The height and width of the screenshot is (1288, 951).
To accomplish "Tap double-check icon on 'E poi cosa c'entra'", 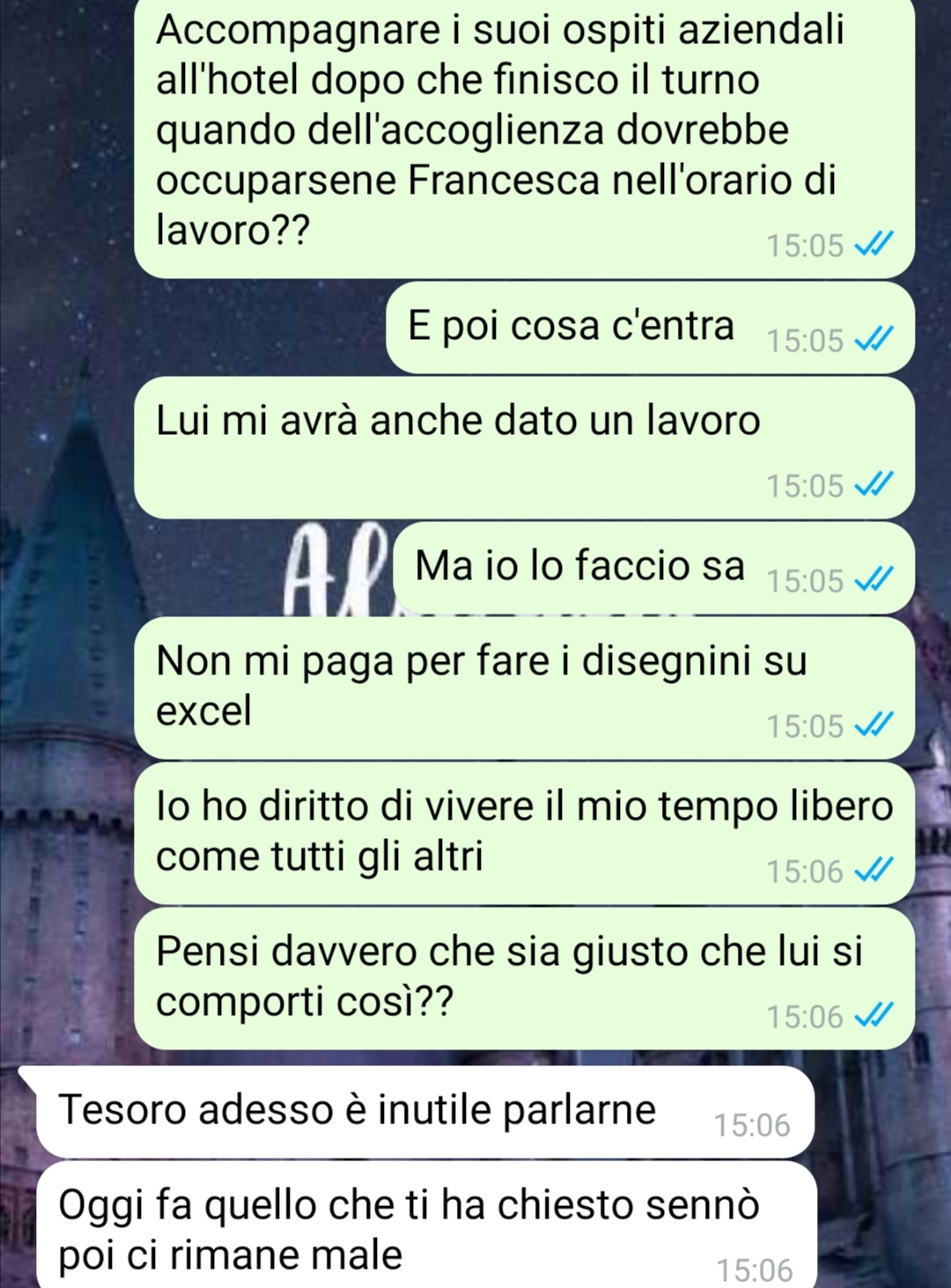I will pos(874,339).
